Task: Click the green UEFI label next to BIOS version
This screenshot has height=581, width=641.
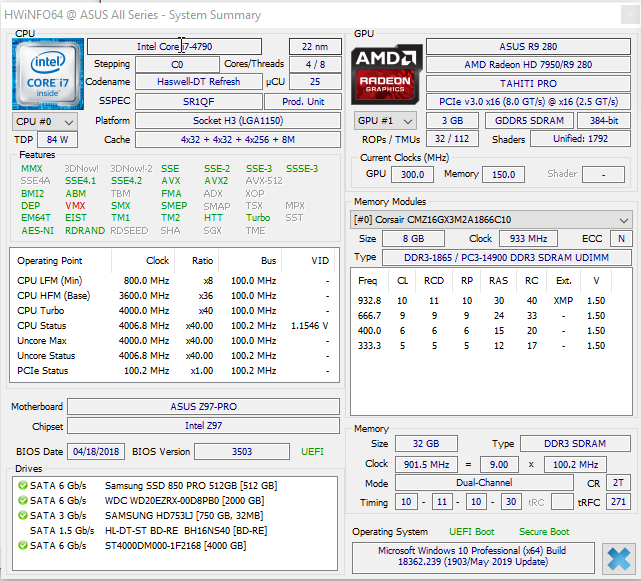Action: pos(312,452)
